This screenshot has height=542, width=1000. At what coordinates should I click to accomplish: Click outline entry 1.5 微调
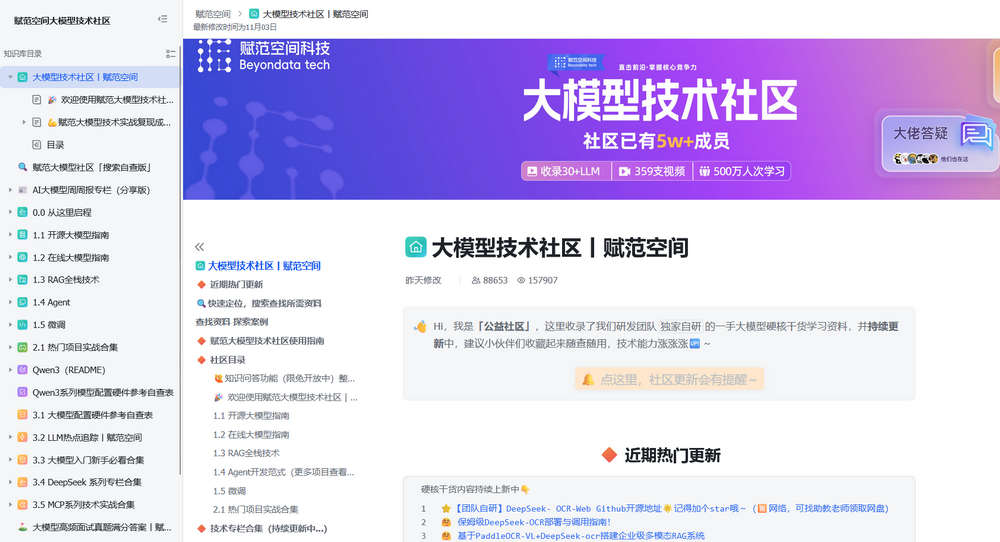pyautogui.click(x=230, y=491)
